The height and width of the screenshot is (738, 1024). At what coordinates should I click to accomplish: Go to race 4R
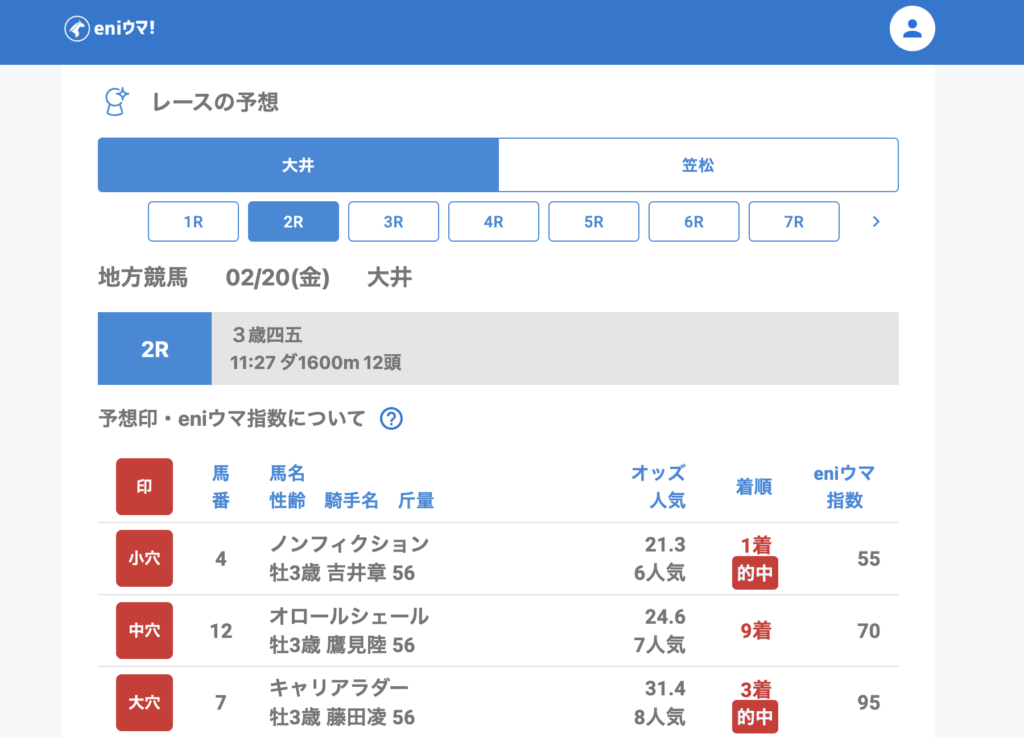point(493,222)
